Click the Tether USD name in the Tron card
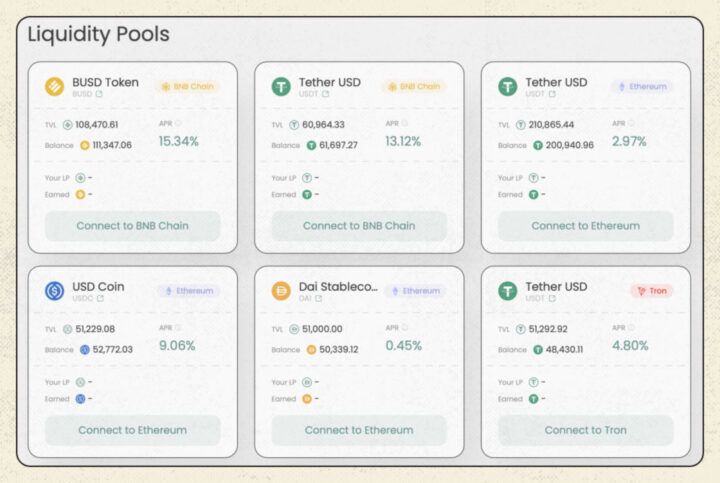Image resolution: width=720 pixels, height=483 pixels. tap(556, 287)
